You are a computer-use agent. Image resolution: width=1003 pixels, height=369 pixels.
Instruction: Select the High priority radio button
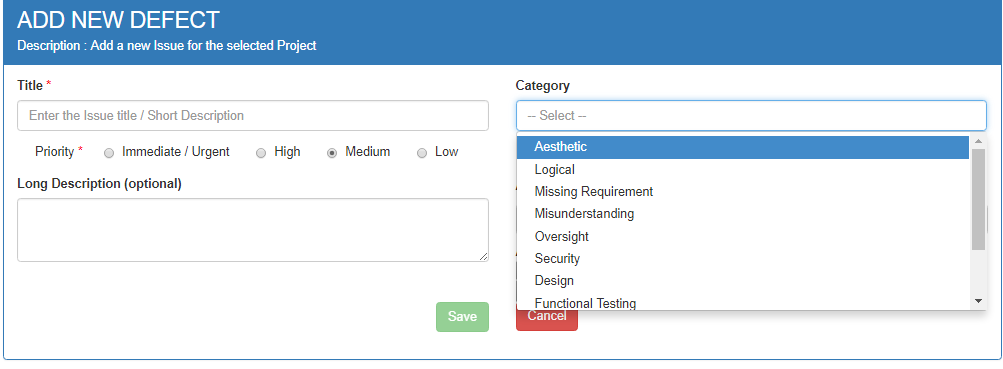[x=261, y=153]
